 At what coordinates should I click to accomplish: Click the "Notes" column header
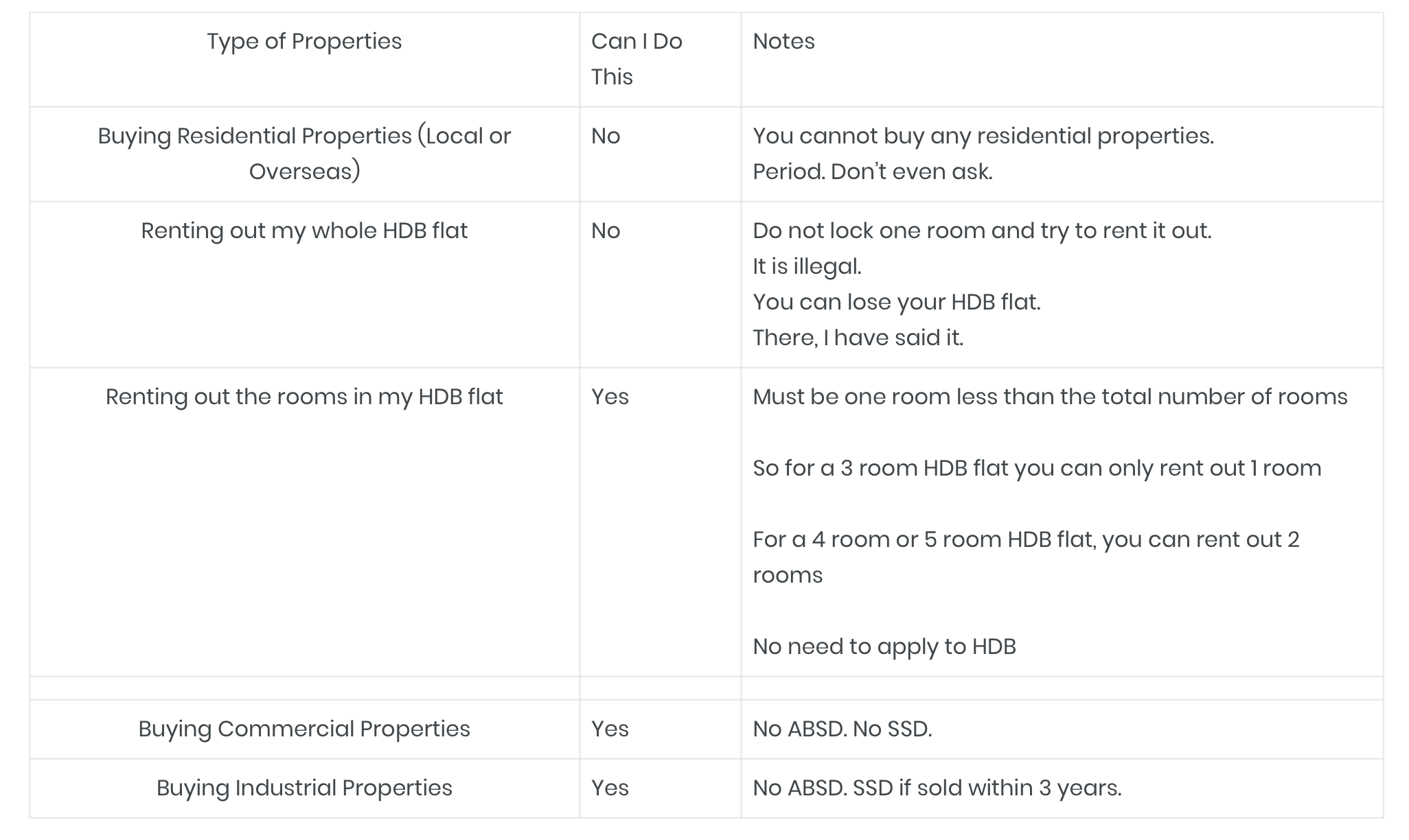783,42
